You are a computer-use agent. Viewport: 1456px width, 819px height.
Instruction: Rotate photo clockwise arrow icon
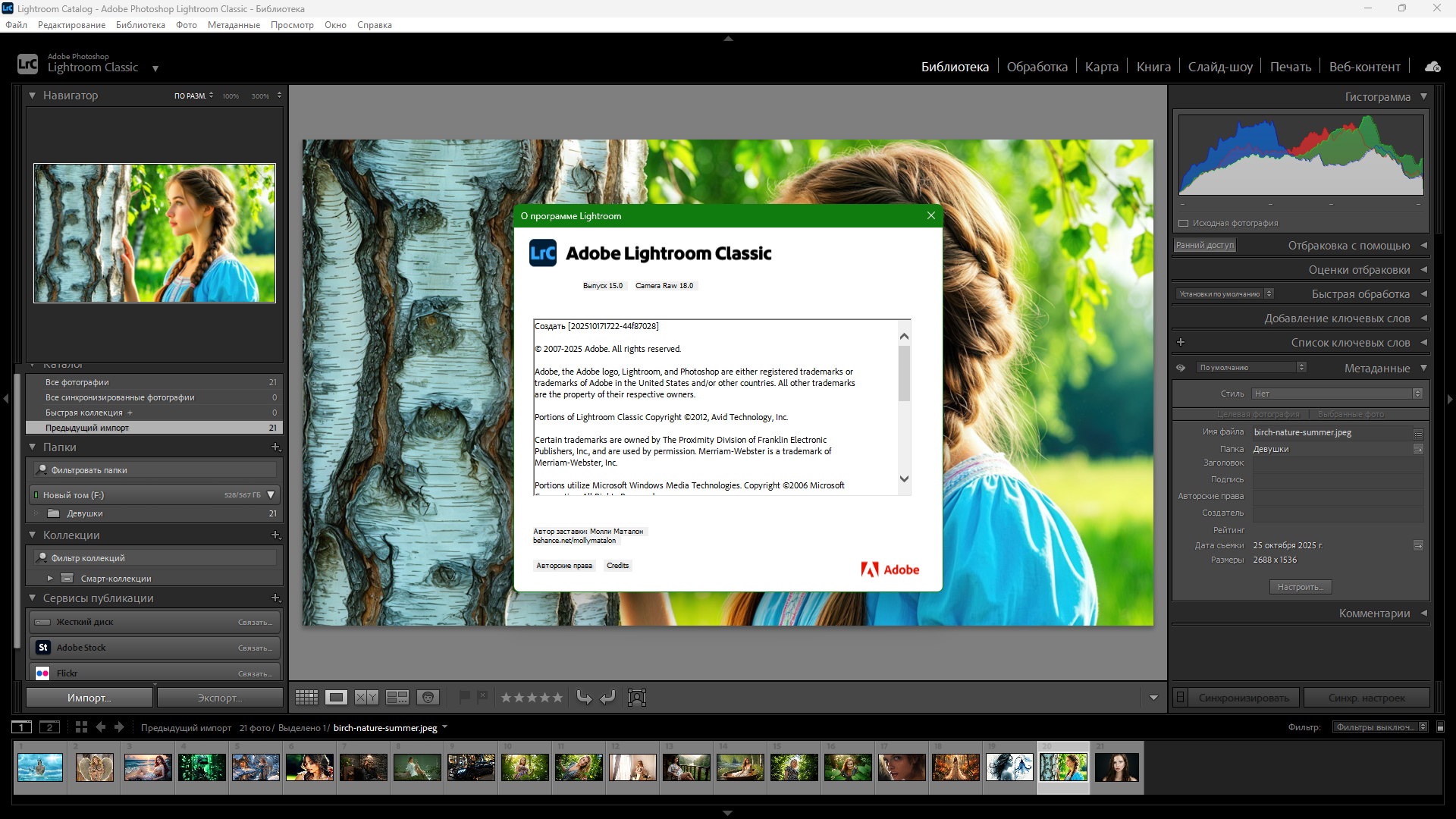608,698
